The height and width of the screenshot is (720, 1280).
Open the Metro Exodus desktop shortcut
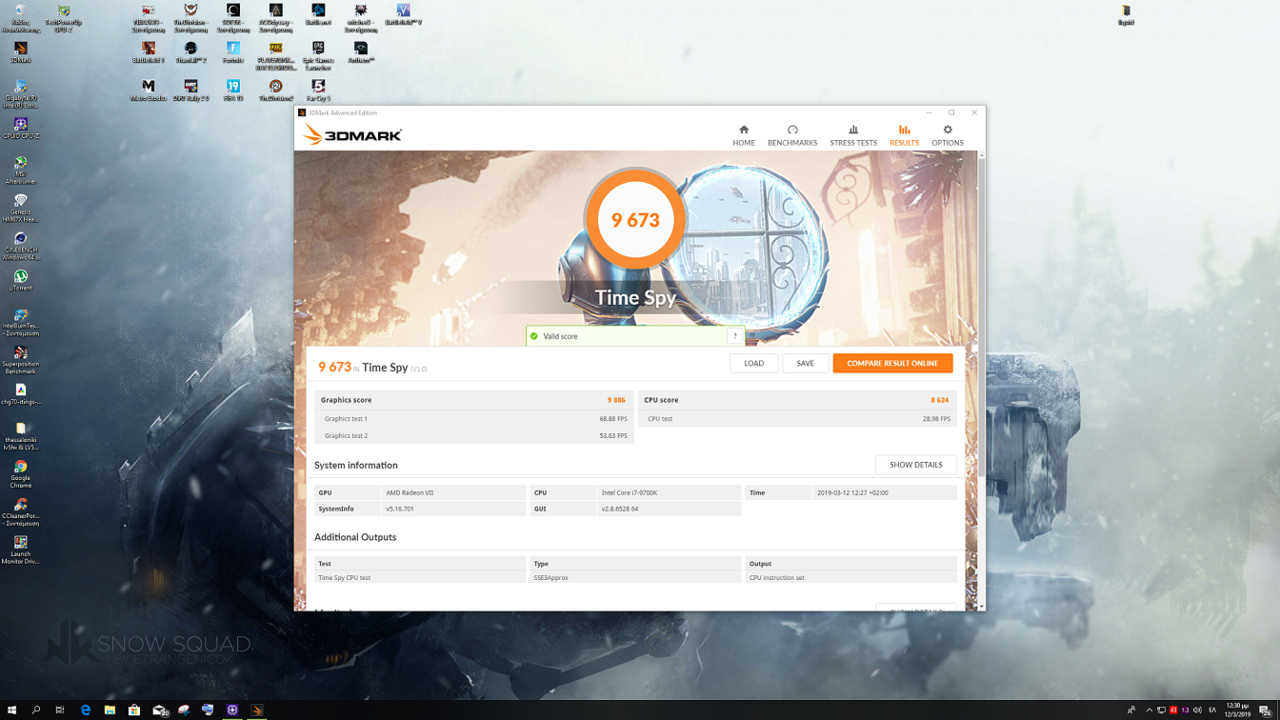click(x=148, y=90)
